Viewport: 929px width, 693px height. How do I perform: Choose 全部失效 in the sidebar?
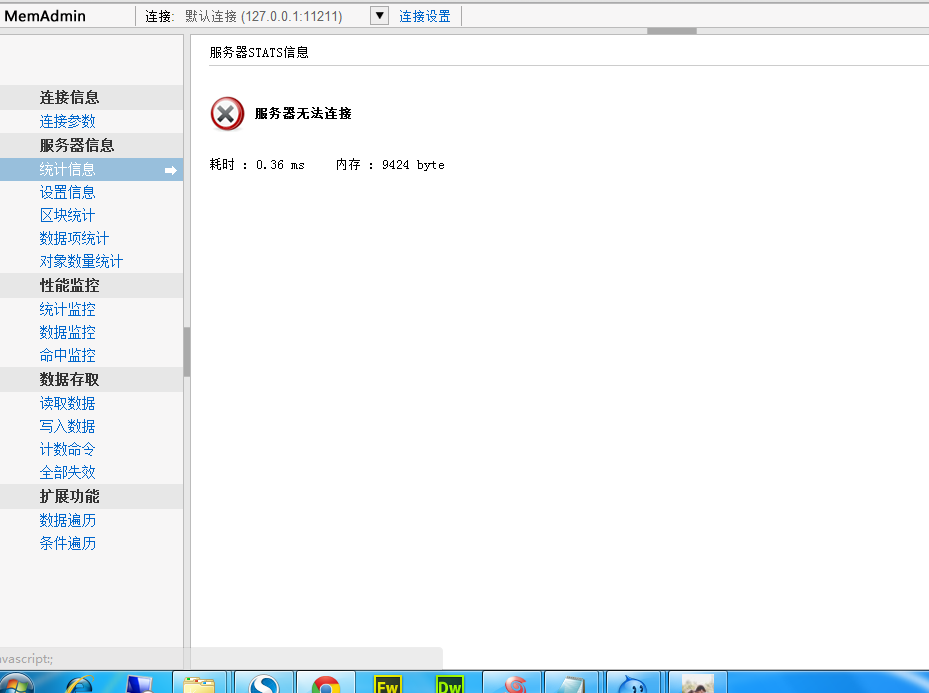[x=68, y=472]
